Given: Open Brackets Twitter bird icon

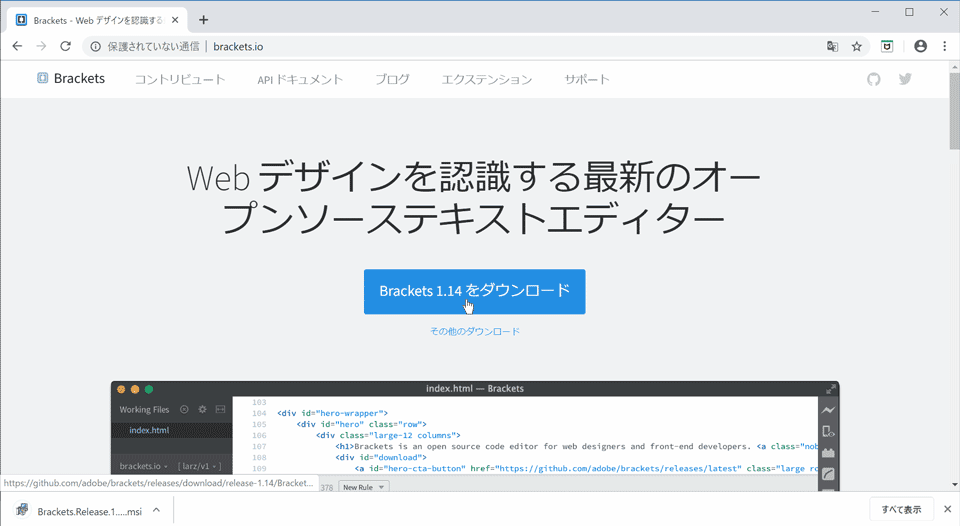Looking at the screenshot, I should pos(905,79).
